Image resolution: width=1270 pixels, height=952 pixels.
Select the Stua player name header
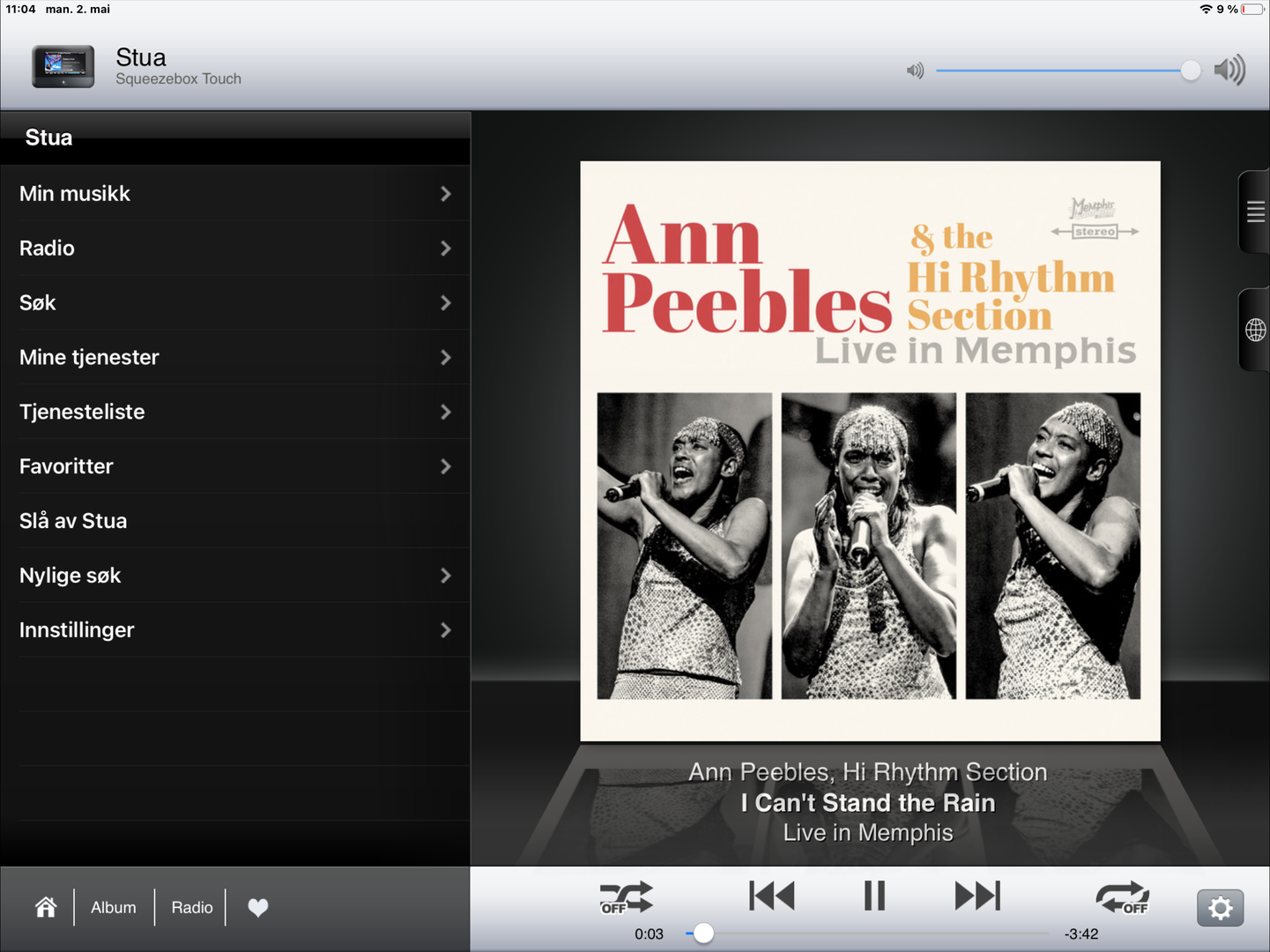click(x=141, y=57)
